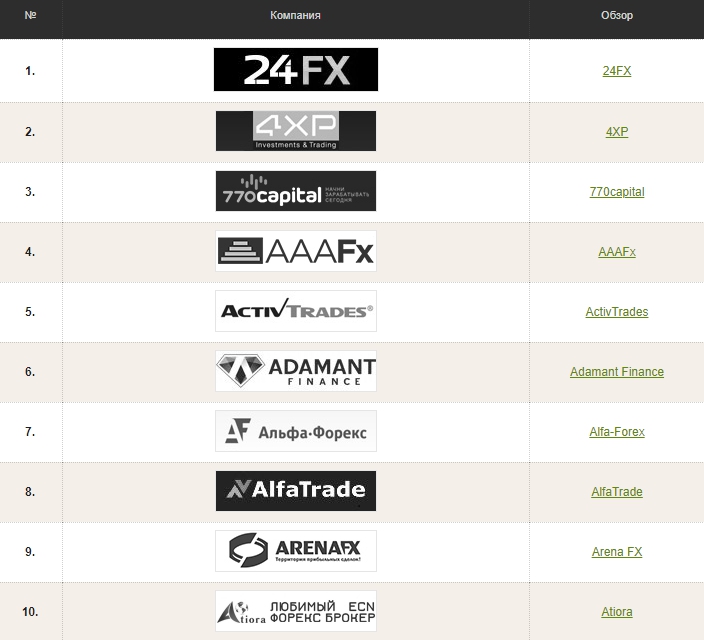Viewport: 704px width, 640px height.
Task: Click the 4XP Investments & Trading logo
Action: 296,131
